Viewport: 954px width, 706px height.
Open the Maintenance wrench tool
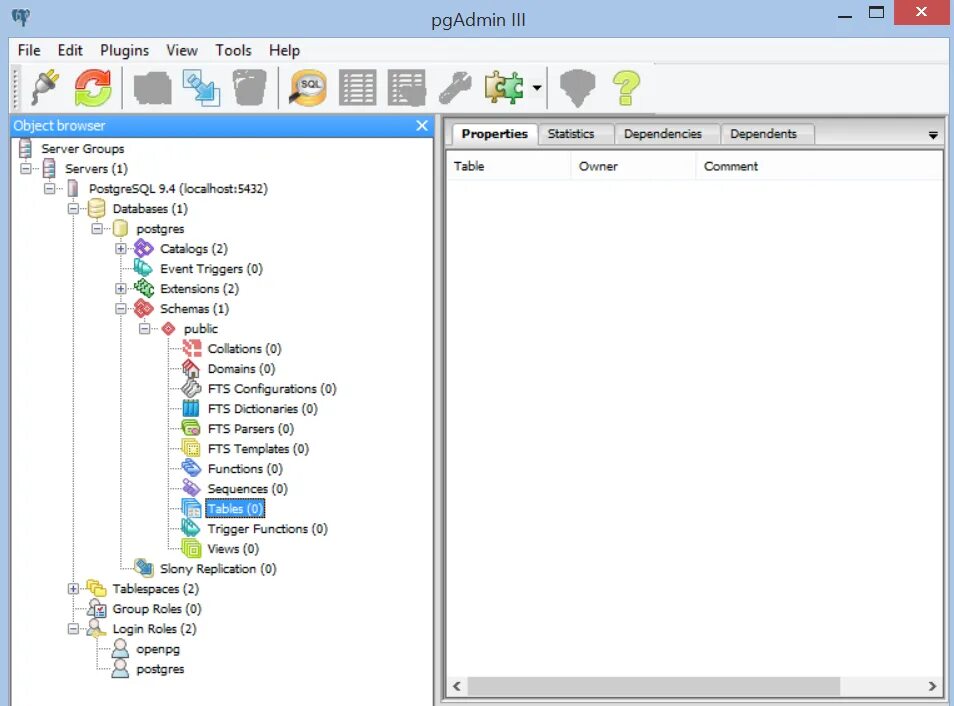455,88
